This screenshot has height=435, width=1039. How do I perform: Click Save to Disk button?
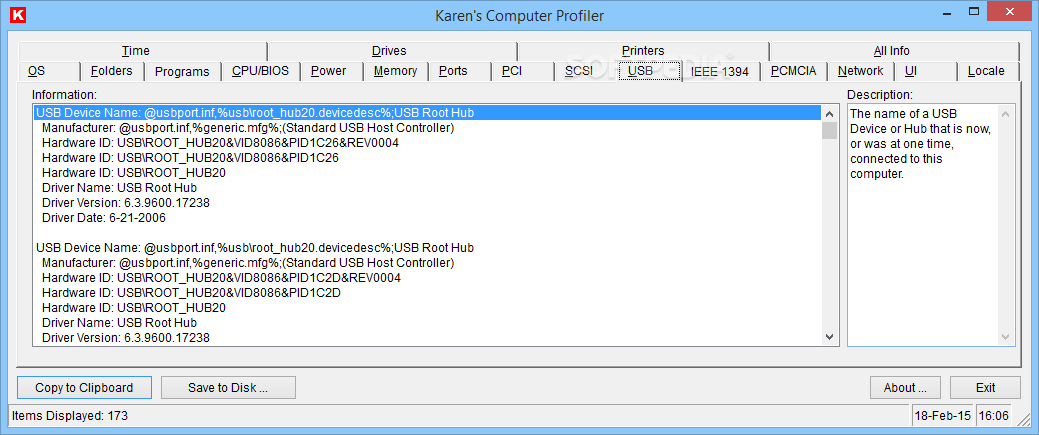(x=228, y=388)
